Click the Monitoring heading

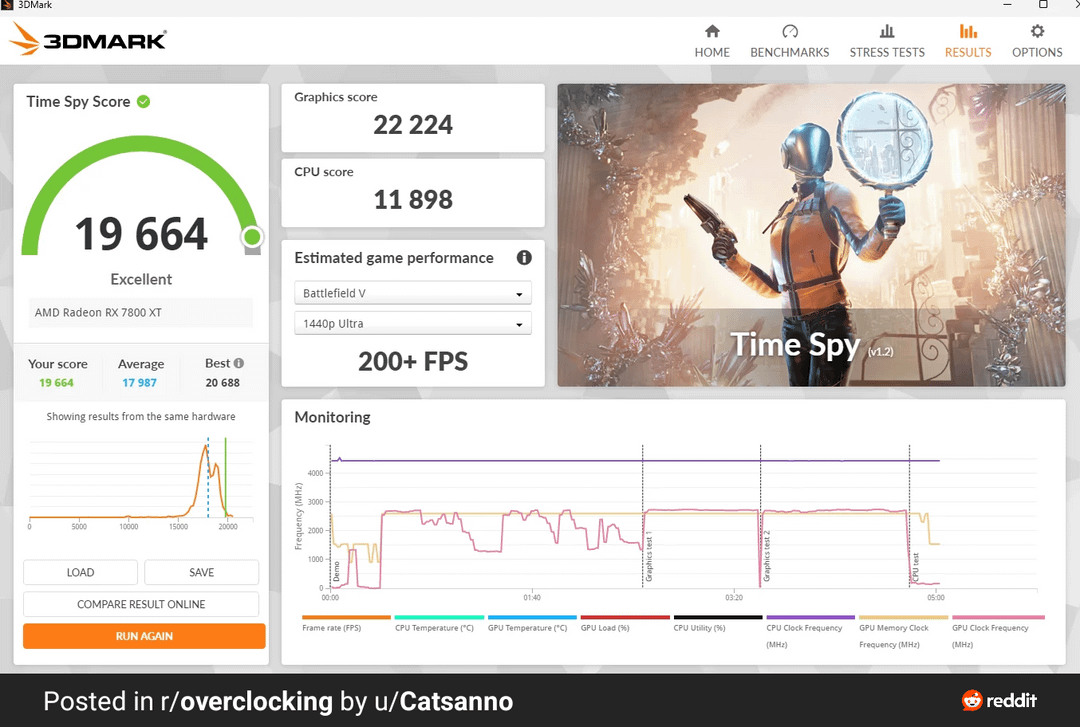(332, 417)
